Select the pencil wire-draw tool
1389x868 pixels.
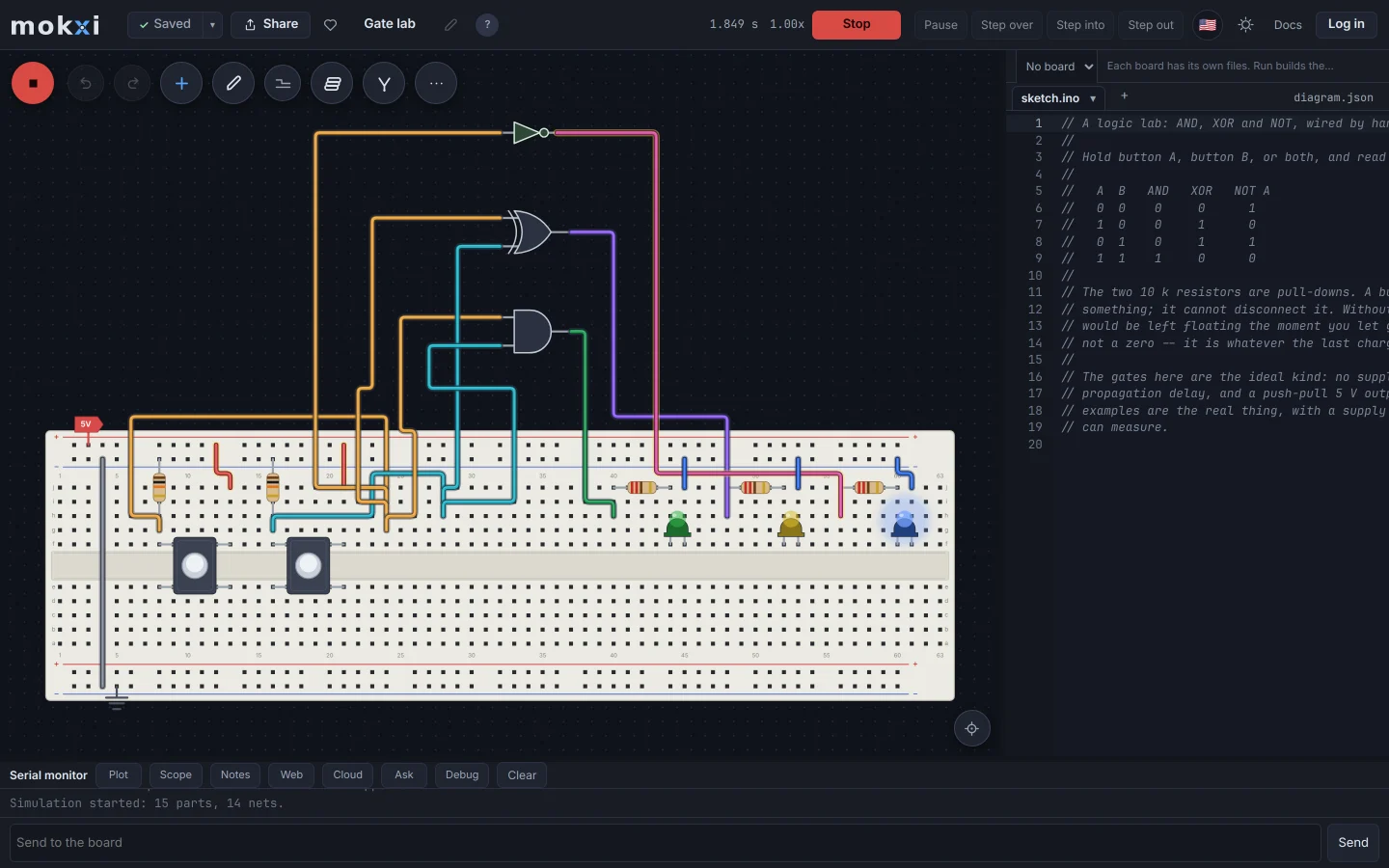[233, 83]
